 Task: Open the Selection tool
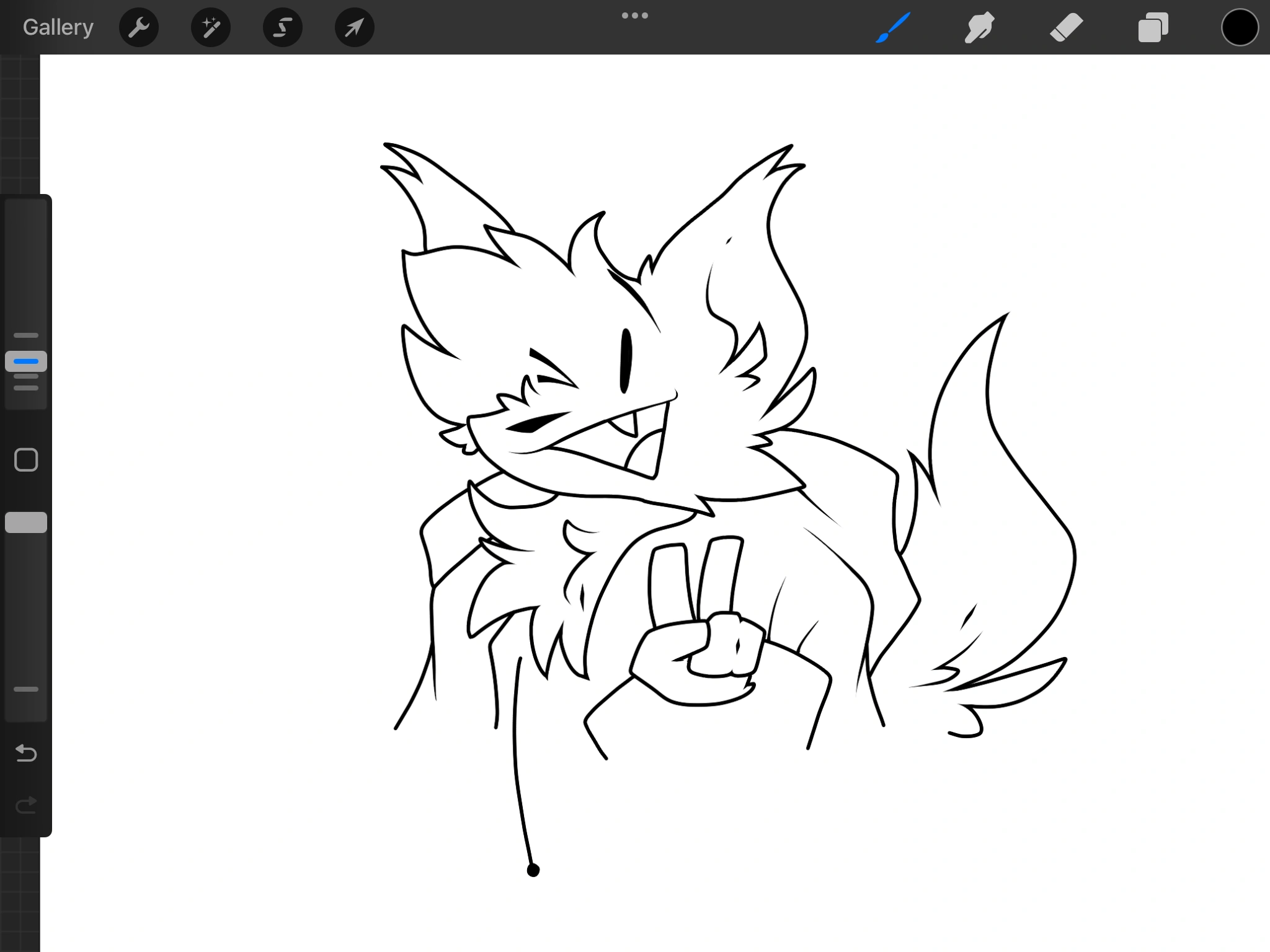tap(282, 27)
